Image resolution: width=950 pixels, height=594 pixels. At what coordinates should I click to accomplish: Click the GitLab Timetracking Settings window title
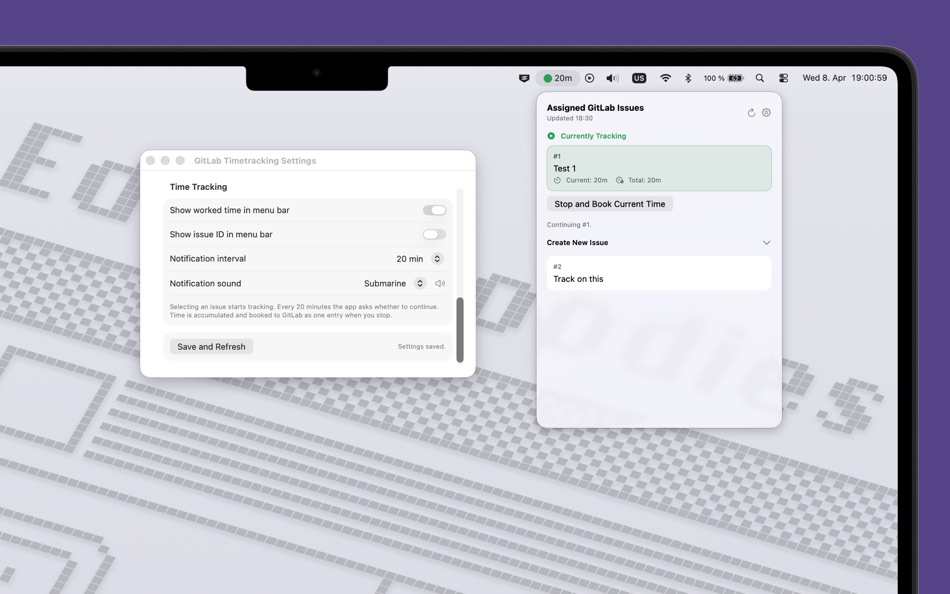point(255,161)
